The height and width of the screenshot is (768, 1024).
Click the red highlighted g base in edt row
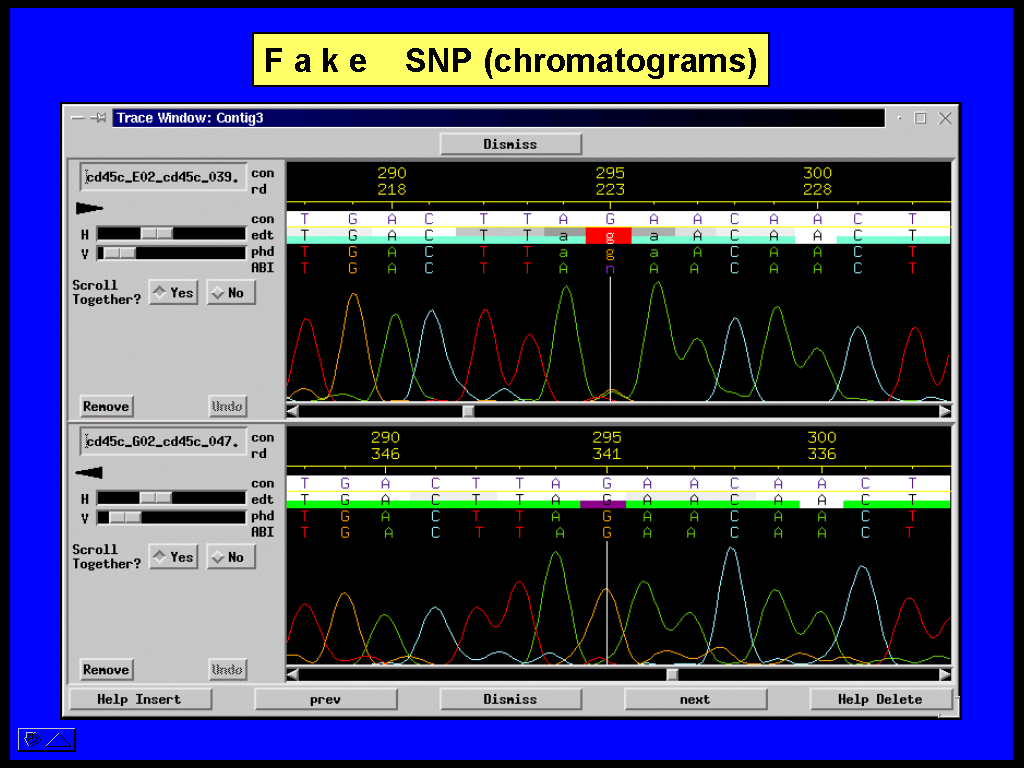coord(608,236)
